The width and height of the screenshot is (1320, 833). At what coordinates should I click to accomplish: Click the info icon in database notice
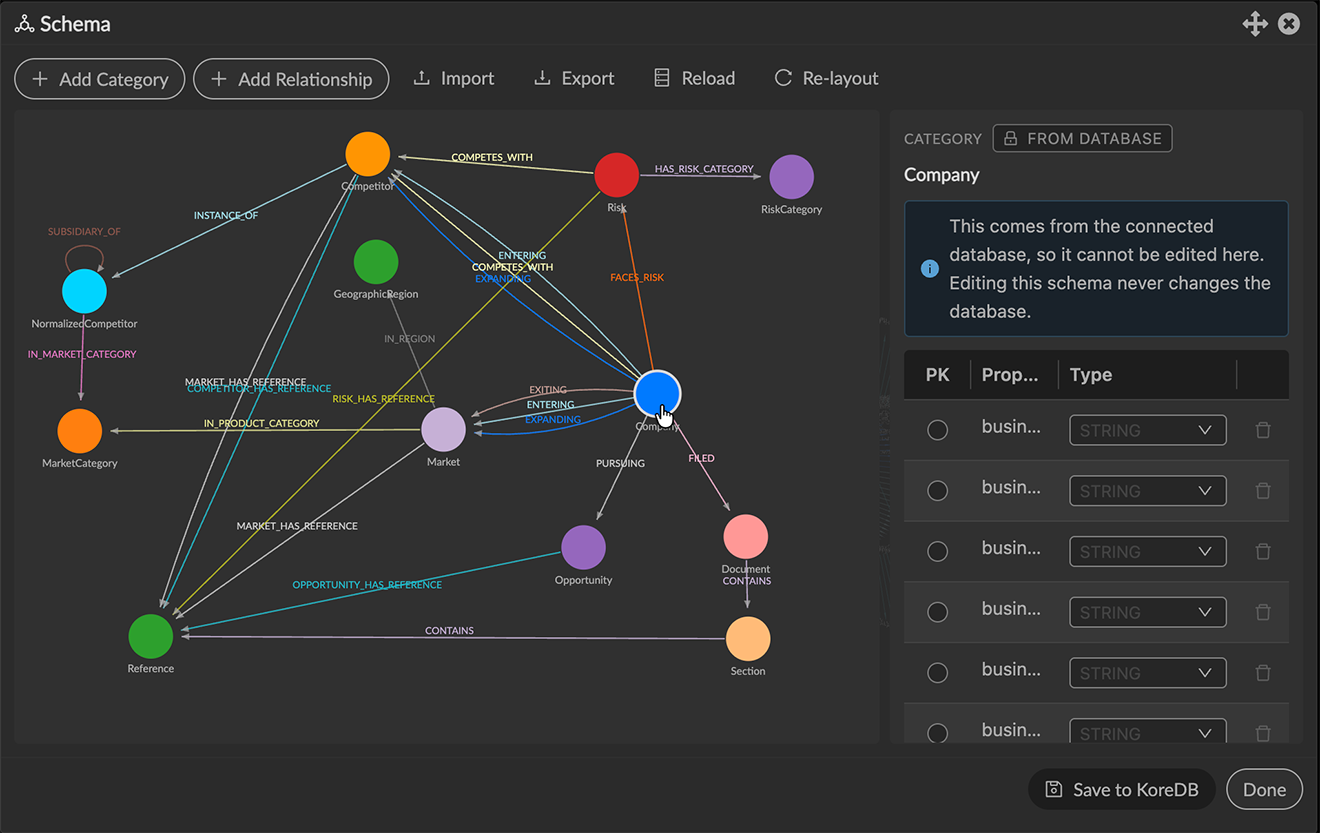point(929,269)
